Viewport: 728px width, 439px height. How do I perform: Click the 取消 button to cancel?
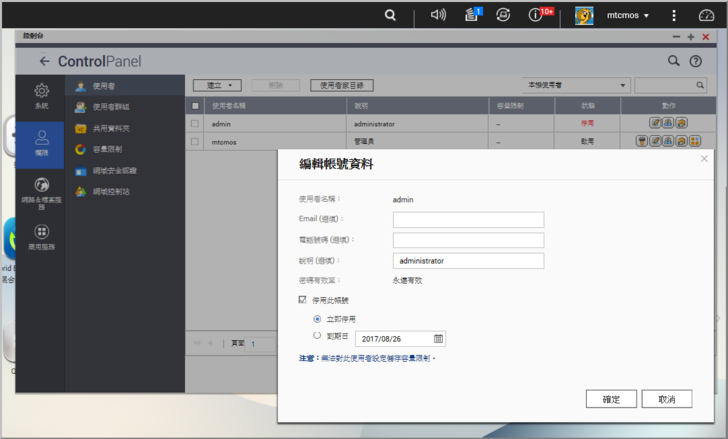(666, 399)
